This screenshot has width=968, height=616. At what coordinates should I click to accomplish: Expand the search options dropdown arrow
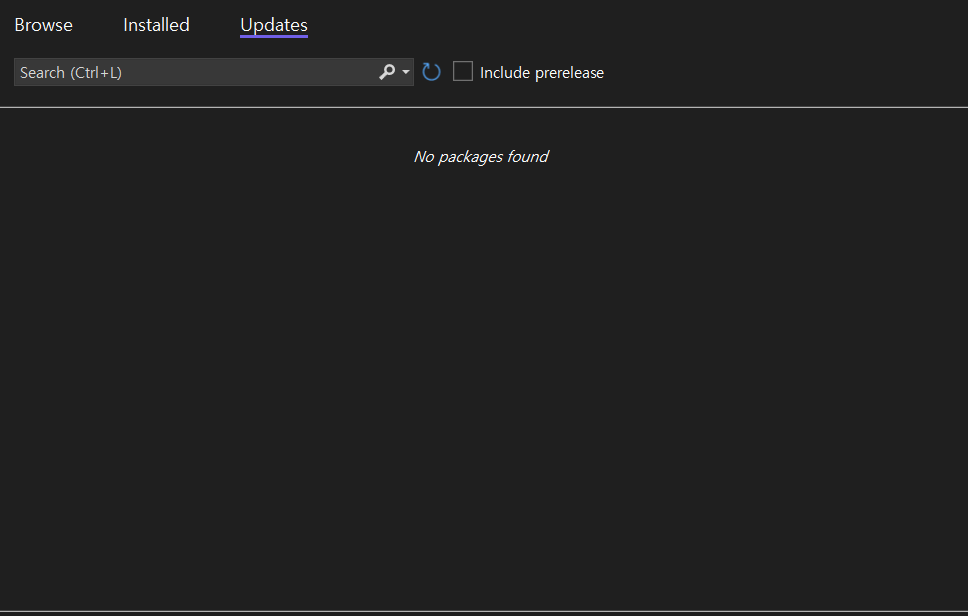[x=406, y=72]
